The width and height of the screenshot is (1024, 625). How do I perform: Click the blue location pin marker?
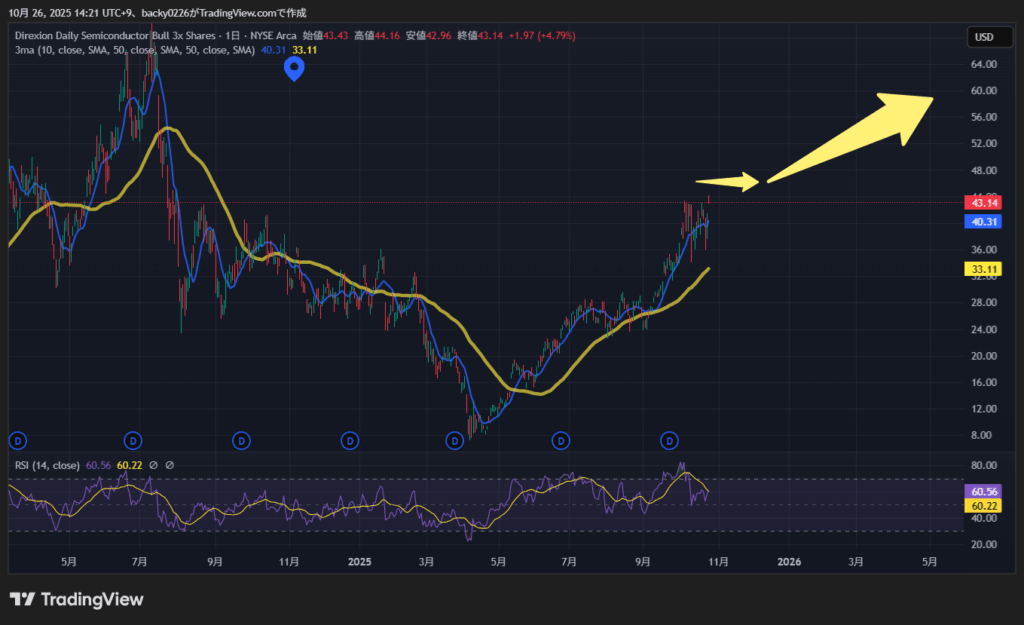coord(294,68)
